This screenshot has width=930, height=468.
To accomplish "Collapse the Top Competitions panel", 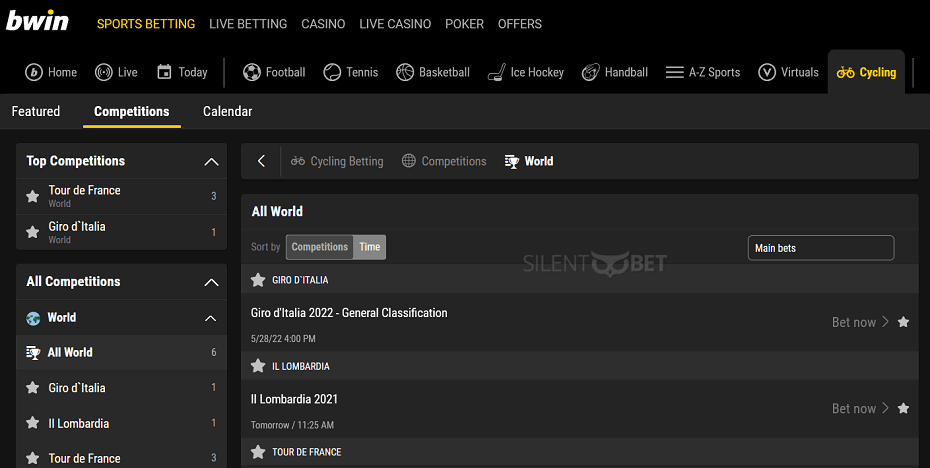I will point(211,161).
